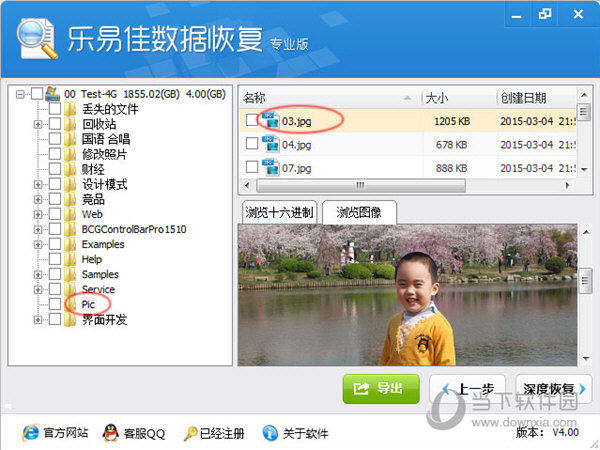Screen dimensions: 600x450
Task: Switch to the 浏览十六进制 tab
Action: [x=279, y=212]
